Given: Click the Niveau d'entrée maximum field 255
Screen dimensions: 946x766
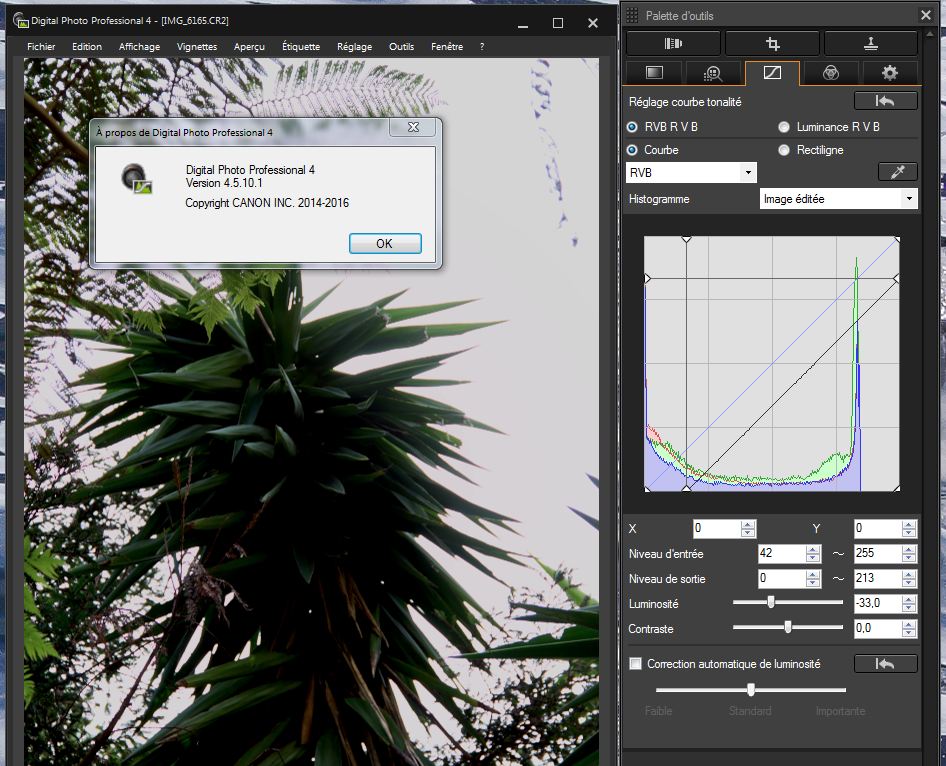Looking at the screenshot, I should point(878,554).
